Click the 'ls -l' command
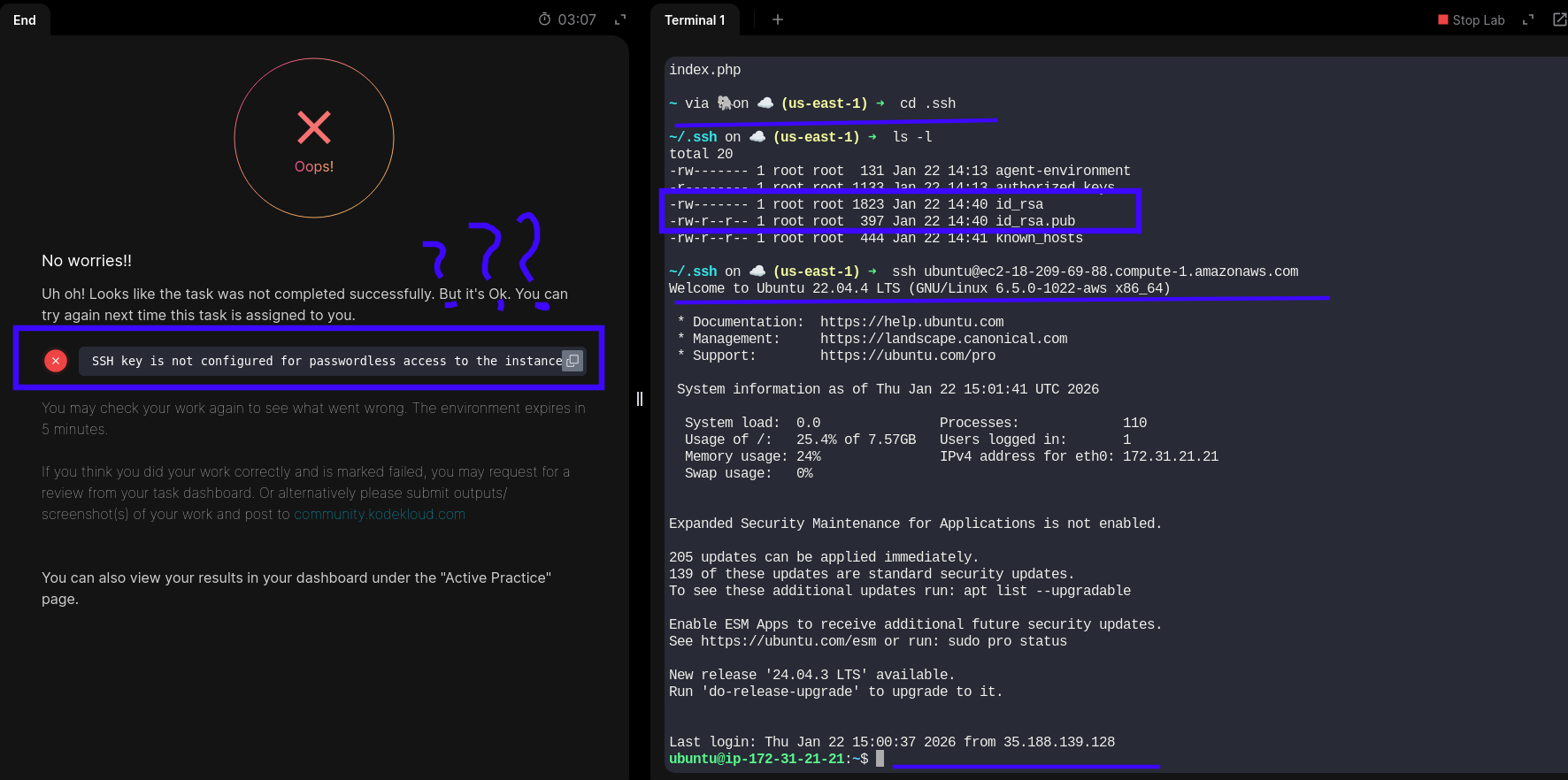 (x=912, y=137)
